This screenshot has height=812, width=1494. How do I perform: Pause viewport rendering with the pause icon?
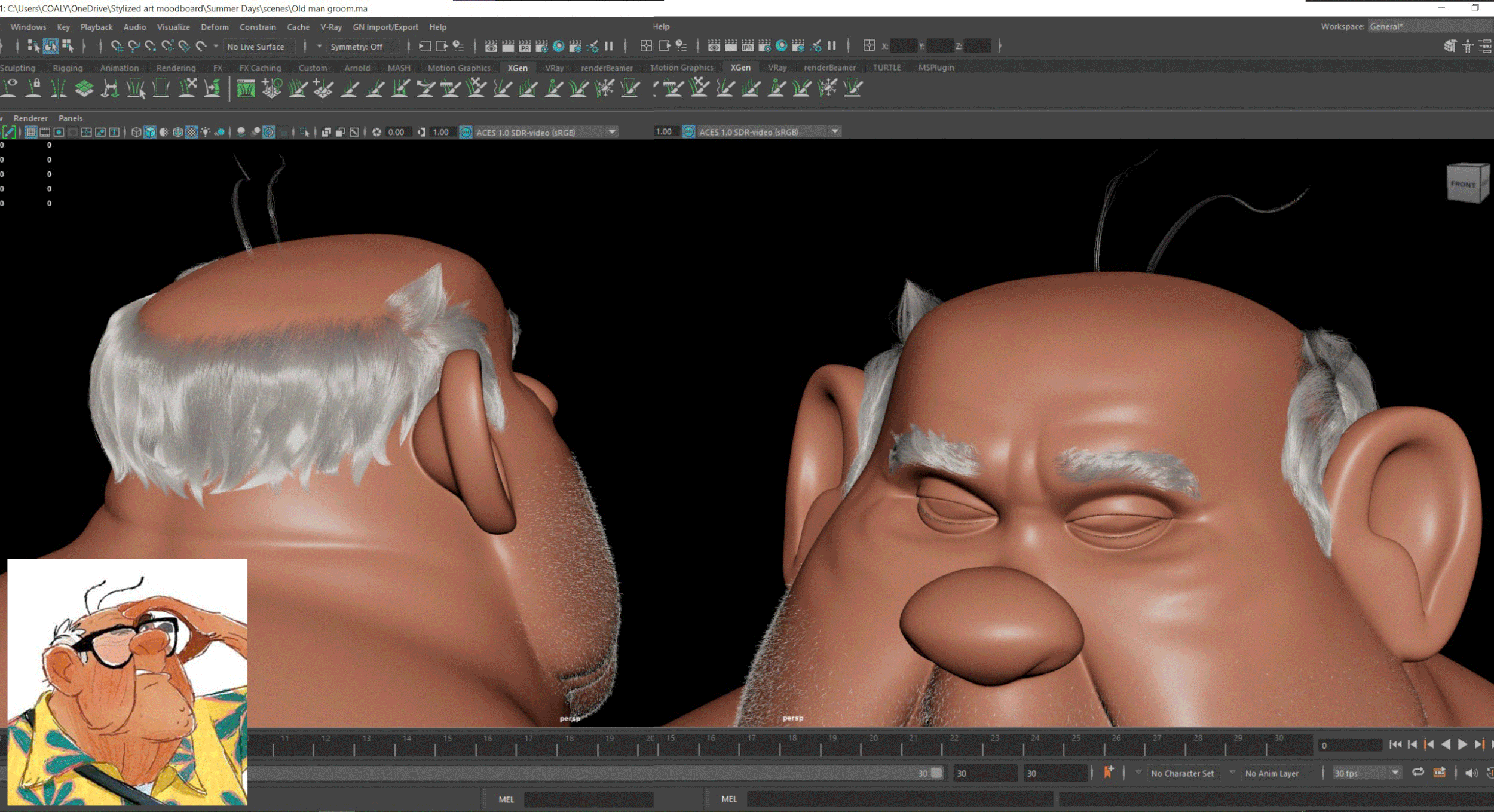[x=609, y=47]
